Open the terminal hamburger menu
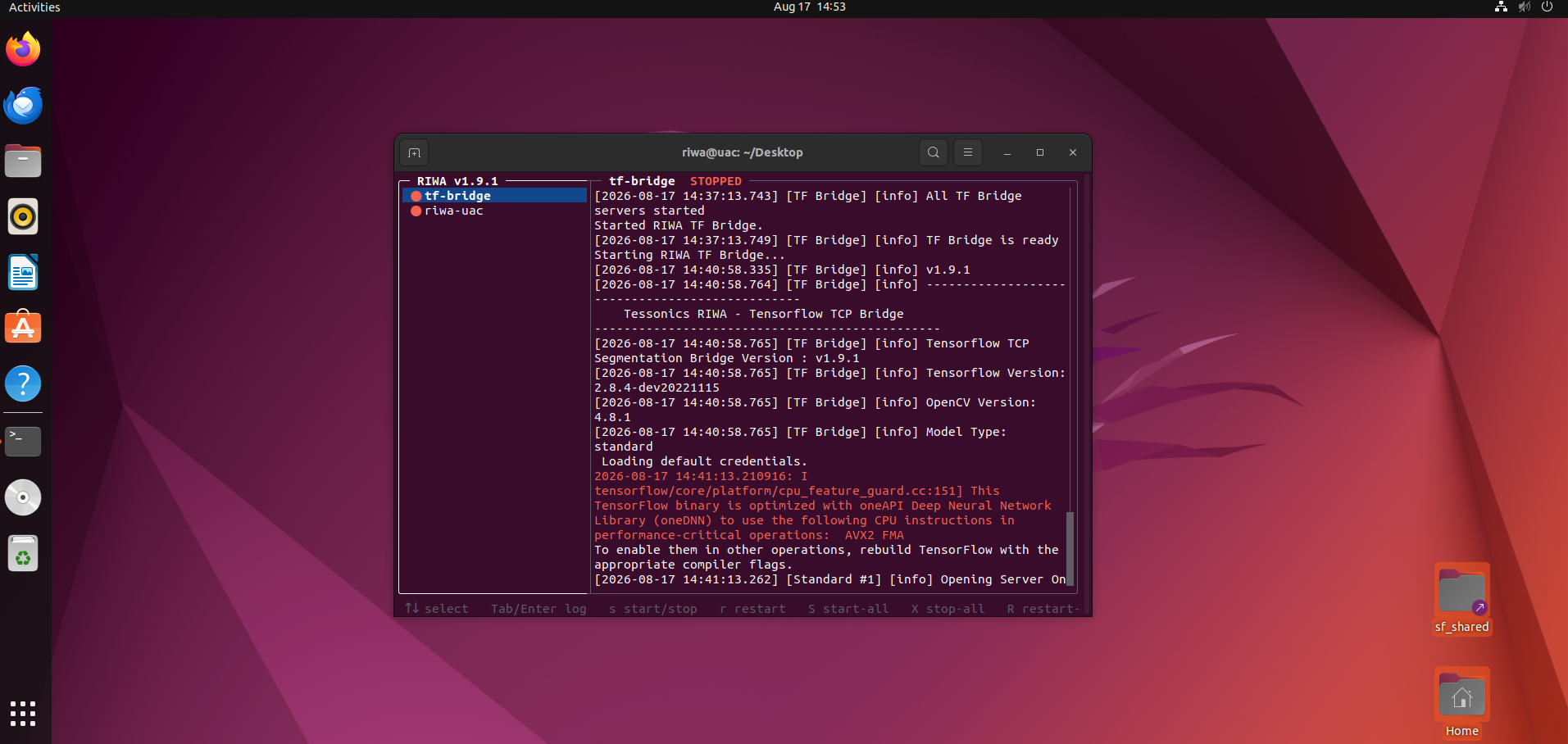The height and width of the screenshot is (744, 1568). tap(968, 152)
